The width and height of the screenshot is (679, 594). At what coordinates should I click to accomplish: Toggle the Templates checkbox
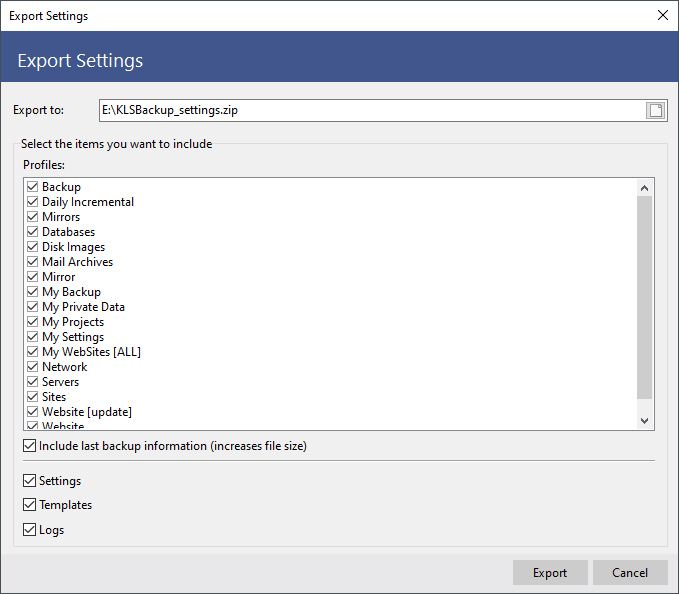point(29,505)
